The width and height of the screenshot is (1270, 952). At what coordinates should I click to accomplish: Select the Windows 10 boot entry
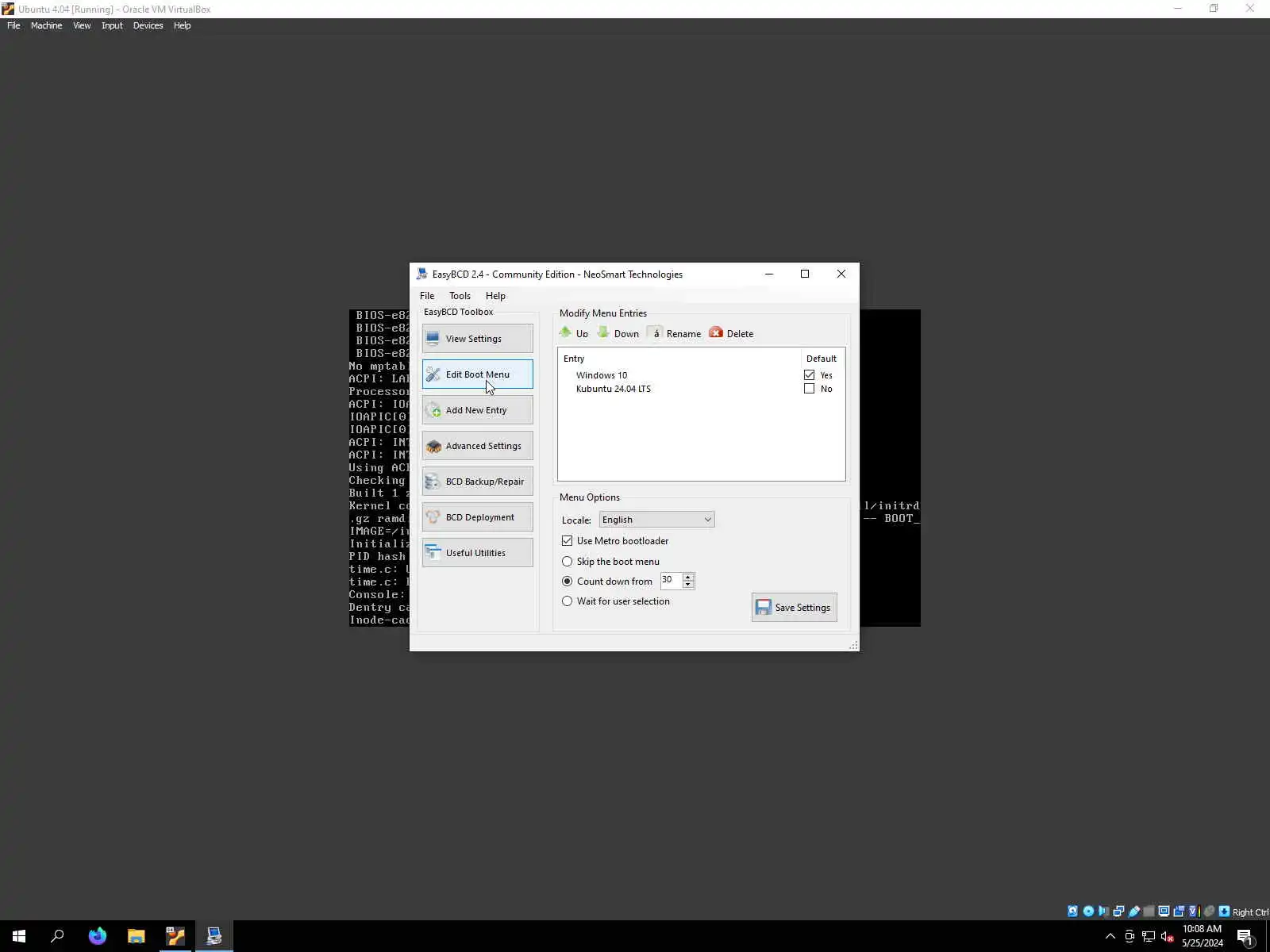(602, 375)
